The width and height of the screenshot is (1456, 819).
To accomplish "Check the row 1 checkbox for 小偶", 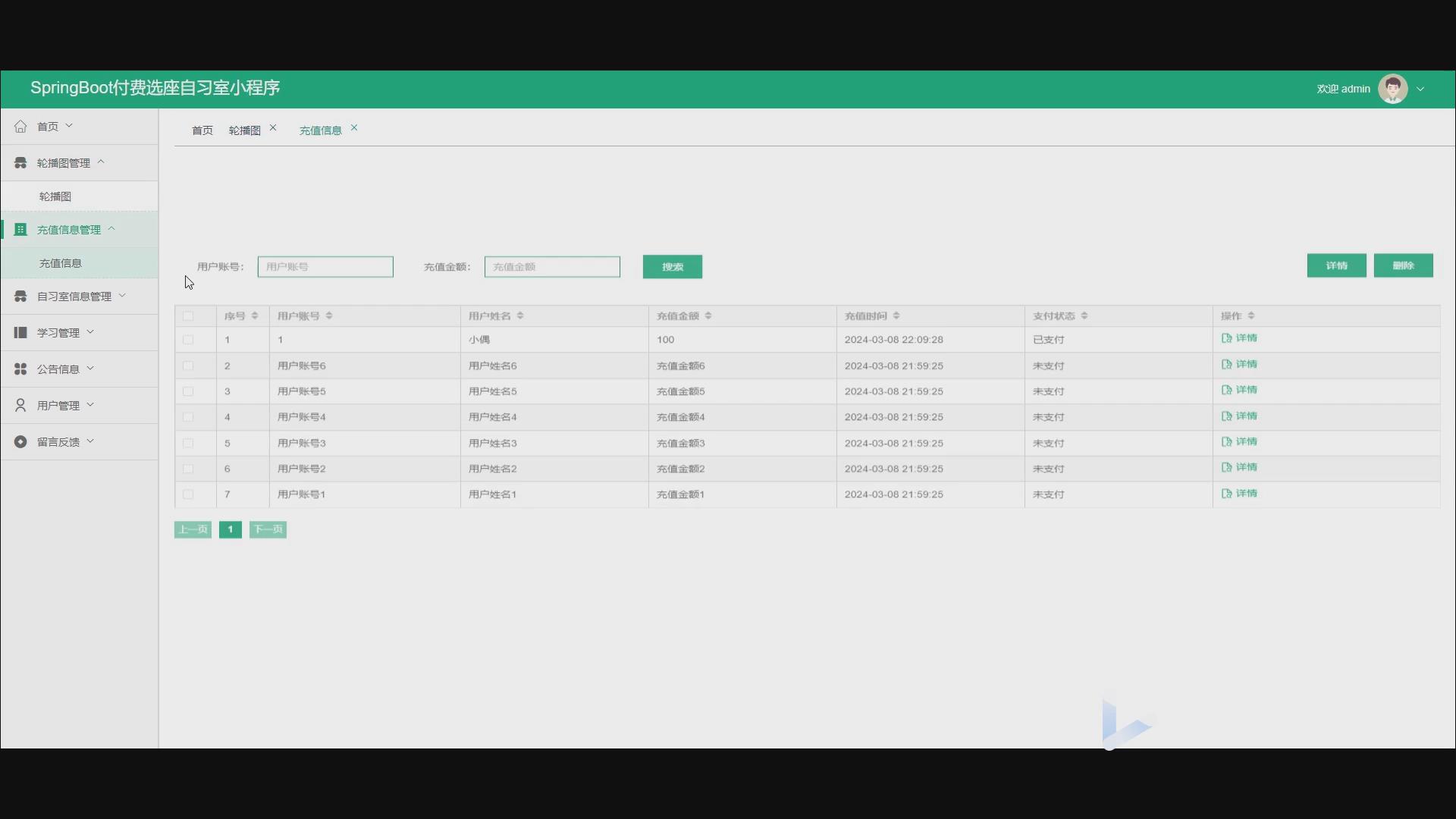I will coord(188,340).
